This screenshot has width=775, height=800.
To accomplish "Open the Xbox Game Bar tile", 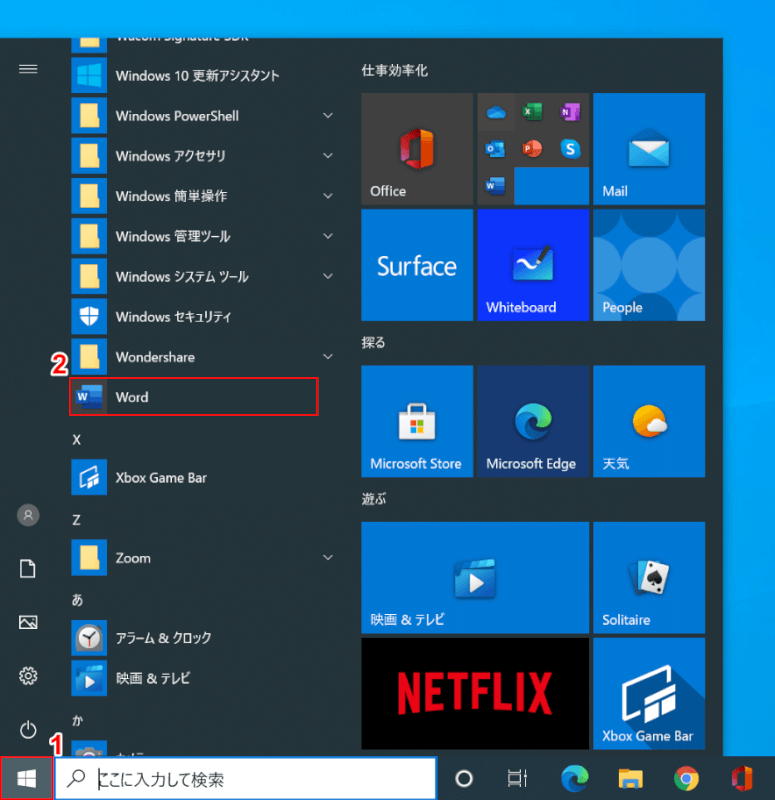I will coord(649,693).
